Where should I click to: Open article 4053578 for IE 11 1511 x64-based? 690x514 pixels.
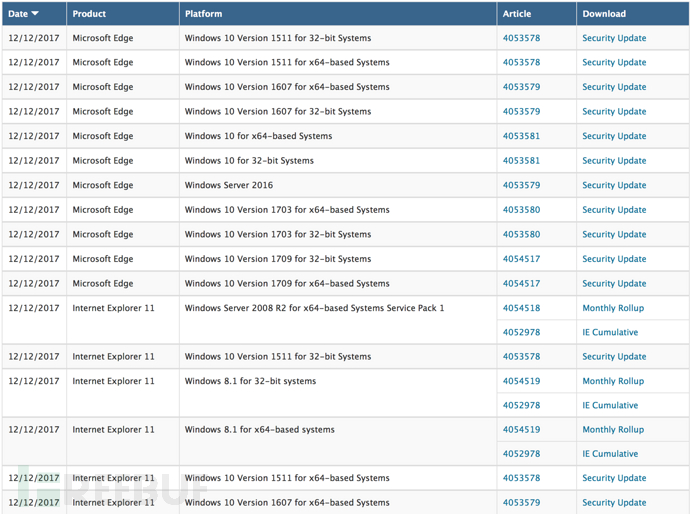[521, 478]
